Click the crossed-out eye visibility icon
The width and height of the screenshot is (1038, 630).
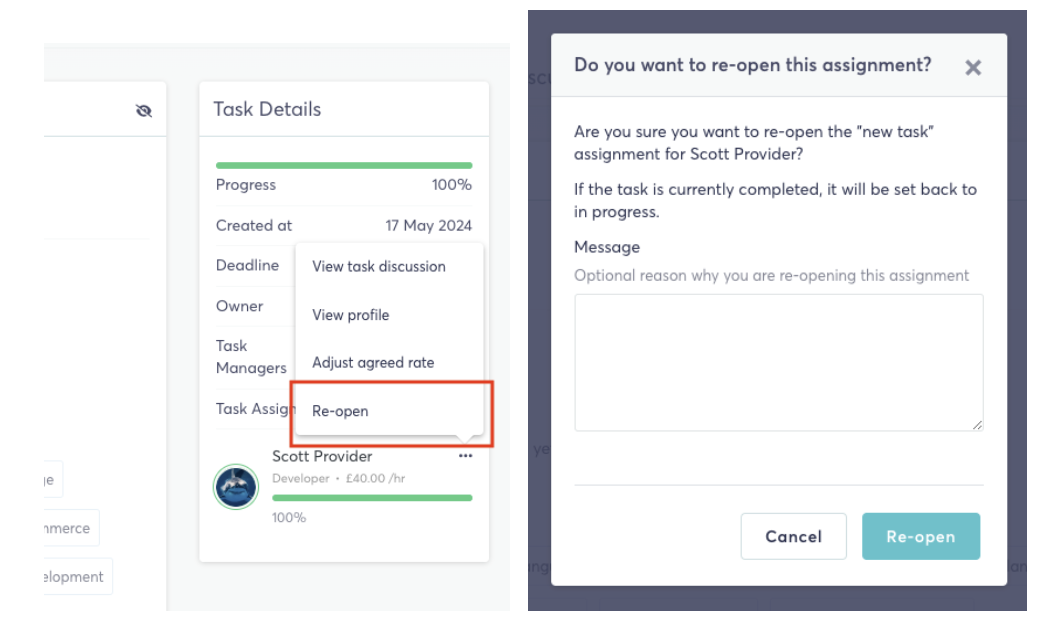click(144, 111)
